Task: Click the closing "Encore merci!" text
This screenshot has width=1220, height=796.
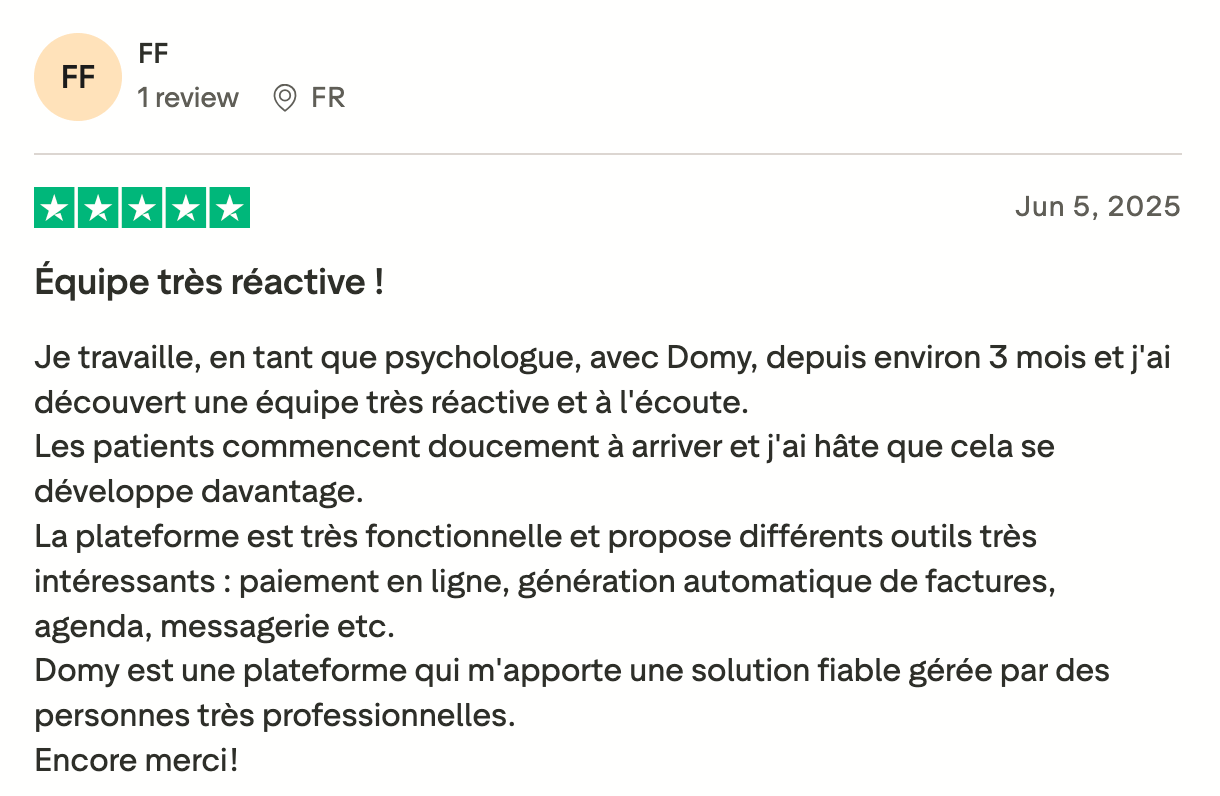Action: click(137, 761)
